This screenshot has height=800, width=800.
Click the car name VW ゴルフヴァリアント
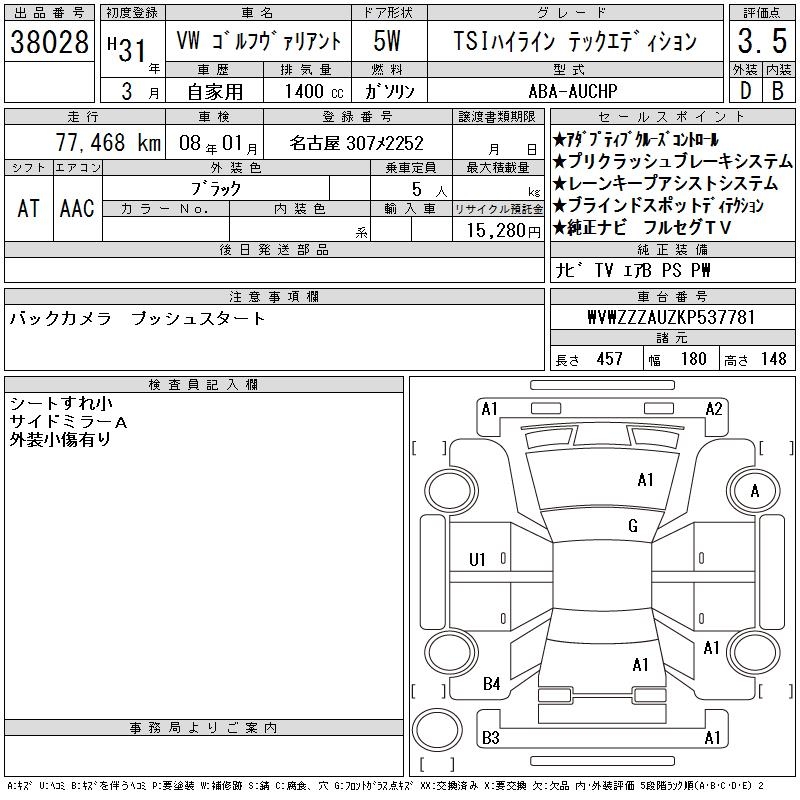[258, 41]
